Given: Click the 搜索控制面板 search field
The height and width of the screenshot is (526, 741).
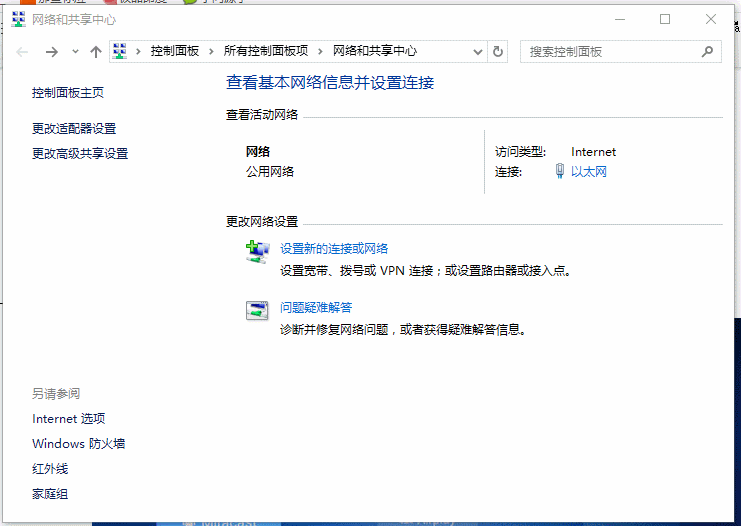Looking at the screenshot, I should click(610, 51).
